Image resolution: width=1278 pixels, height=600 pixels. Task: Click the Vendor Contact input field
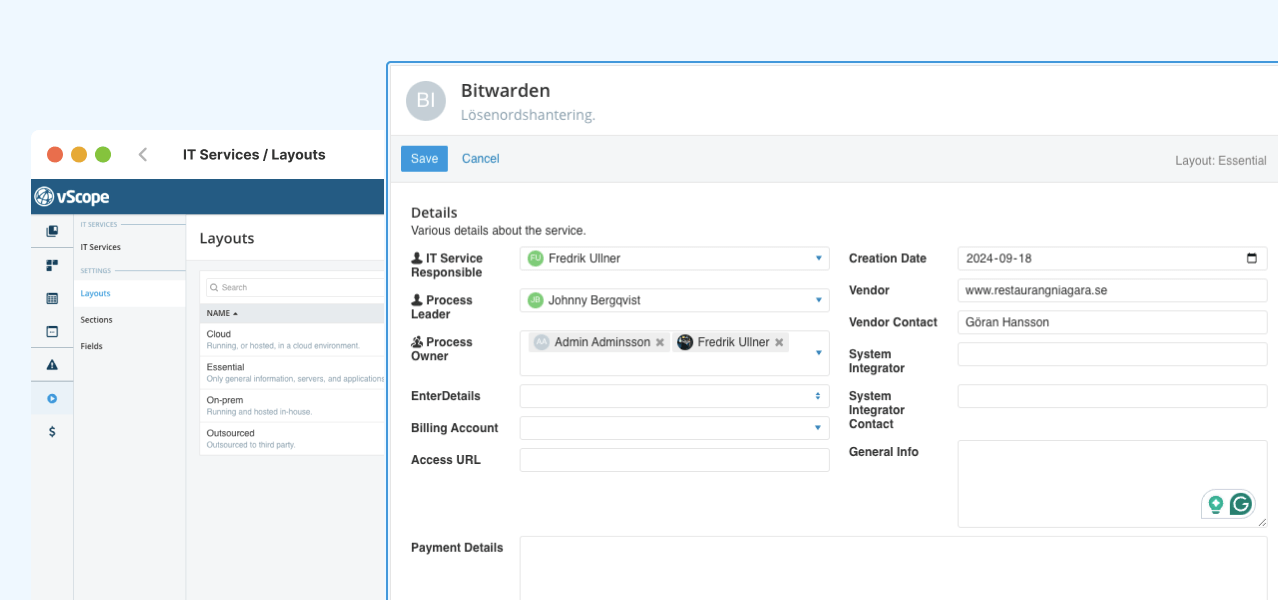tap(1112, 322)
